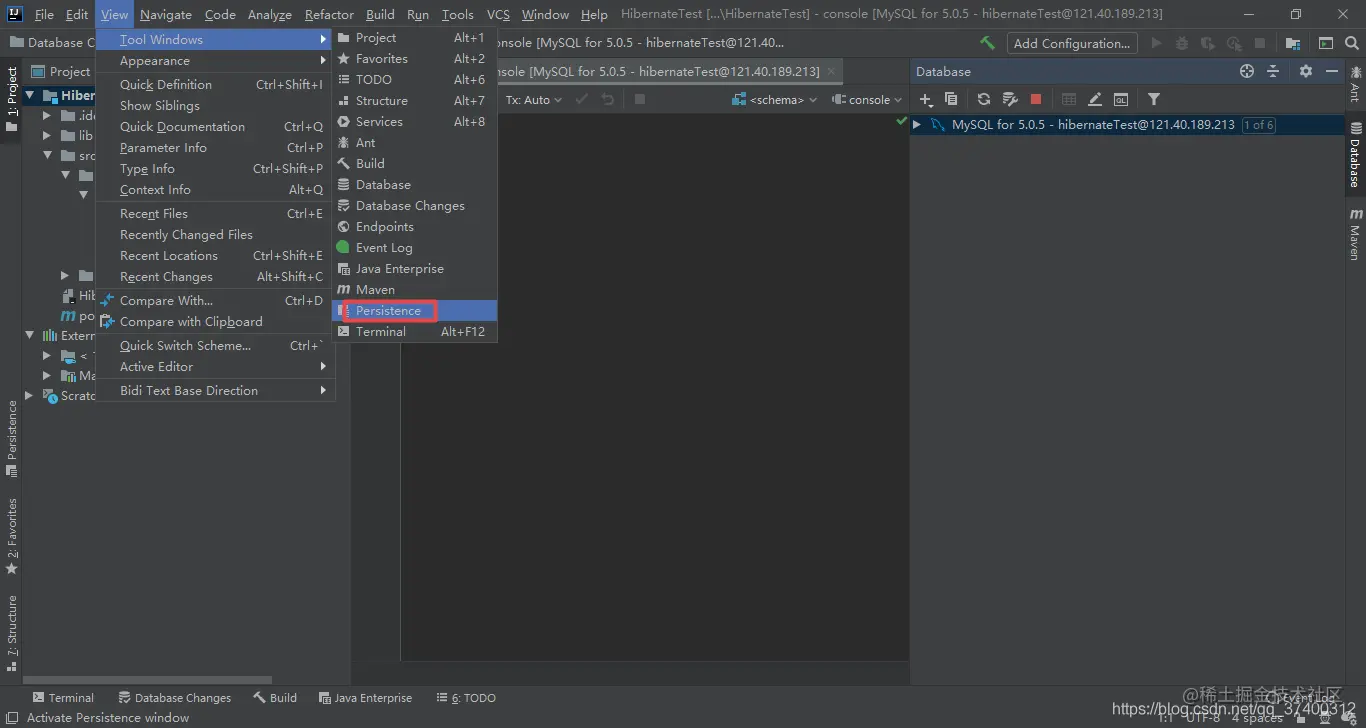Click the Run Anything toolbar icon
1366x728 pixels.
click(x=1326, y=43)
